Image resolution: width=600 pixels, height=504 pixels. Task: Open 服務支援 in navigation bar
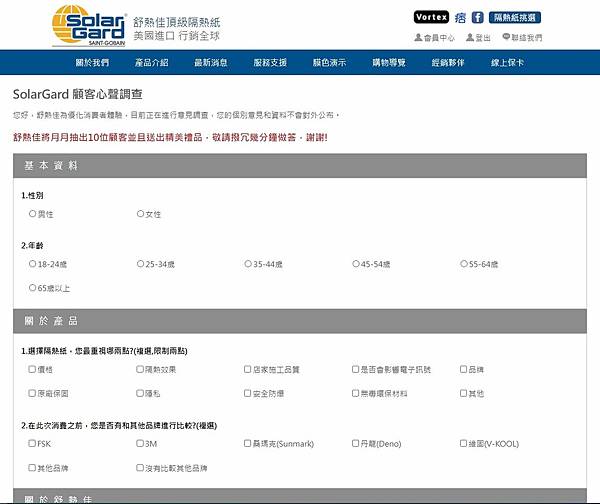(x=270, y=62)
